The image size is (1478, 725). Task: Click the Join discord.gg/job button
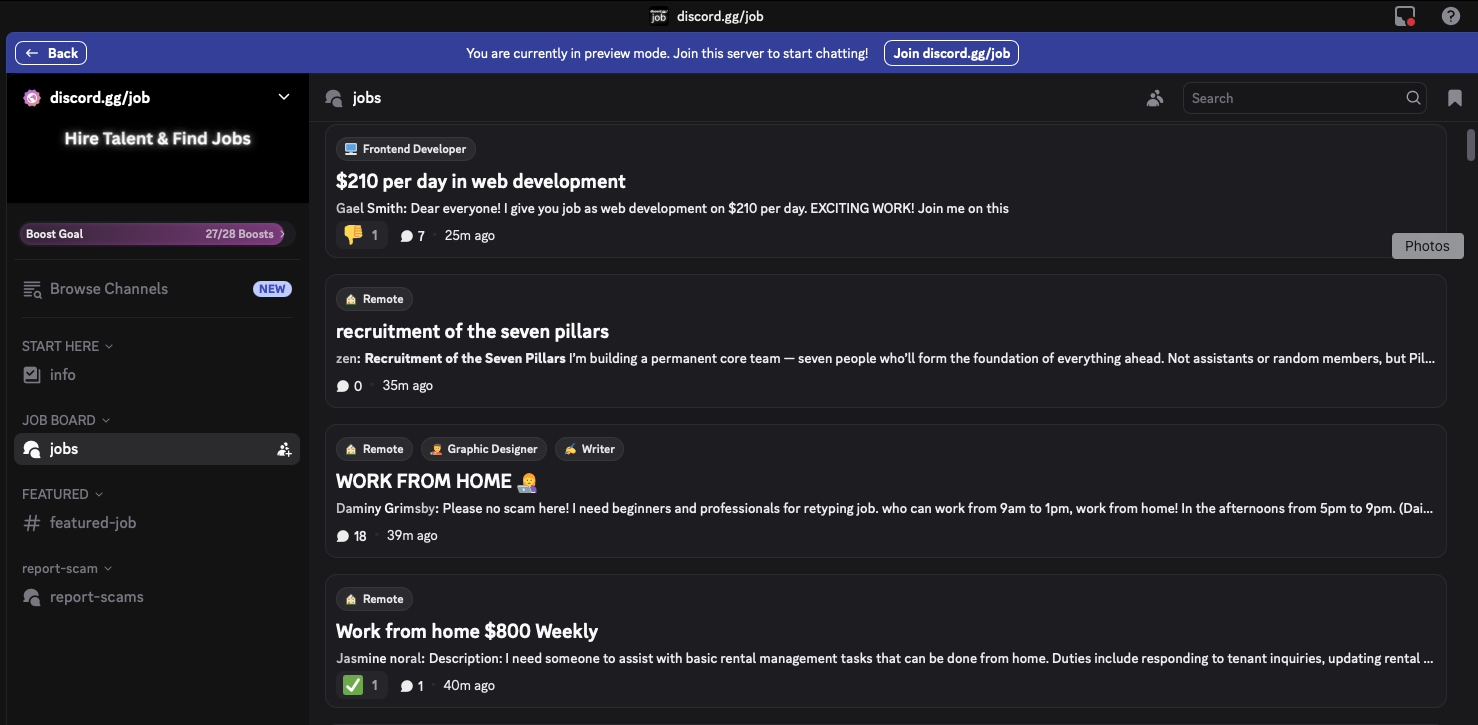[x=951, y=52]
